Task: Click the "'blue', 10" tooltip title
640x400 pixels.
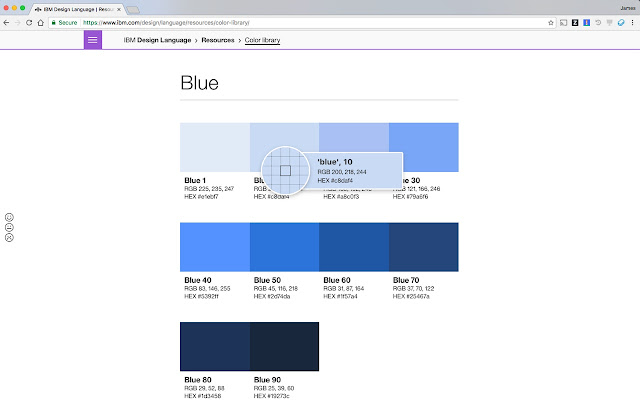Action: coord(335,162)
